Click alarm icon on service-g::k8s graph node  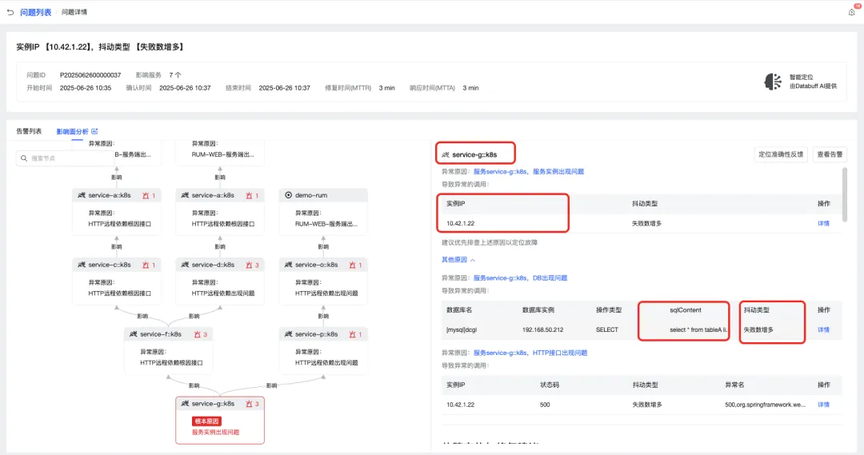coord(249,404)
